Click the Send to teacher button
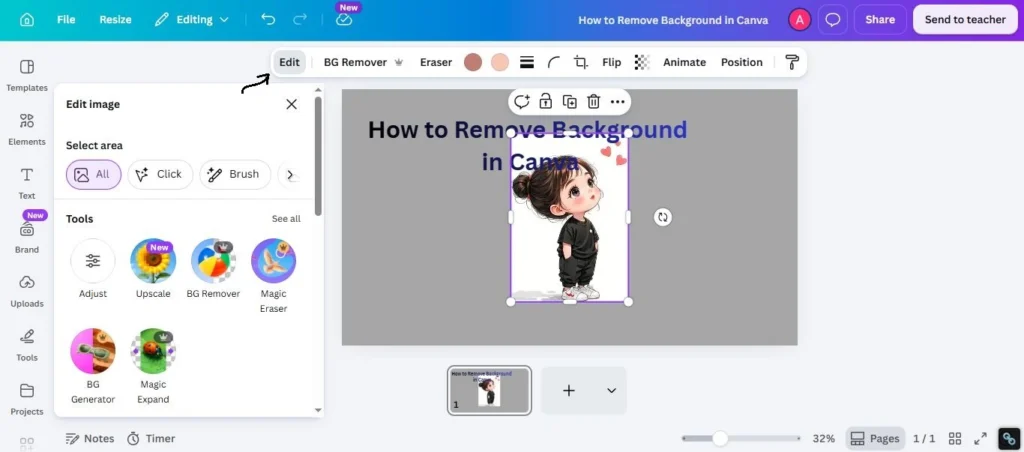Image resolution: width=1024 pixels, height=452 pixels. (x=965, y=20)
